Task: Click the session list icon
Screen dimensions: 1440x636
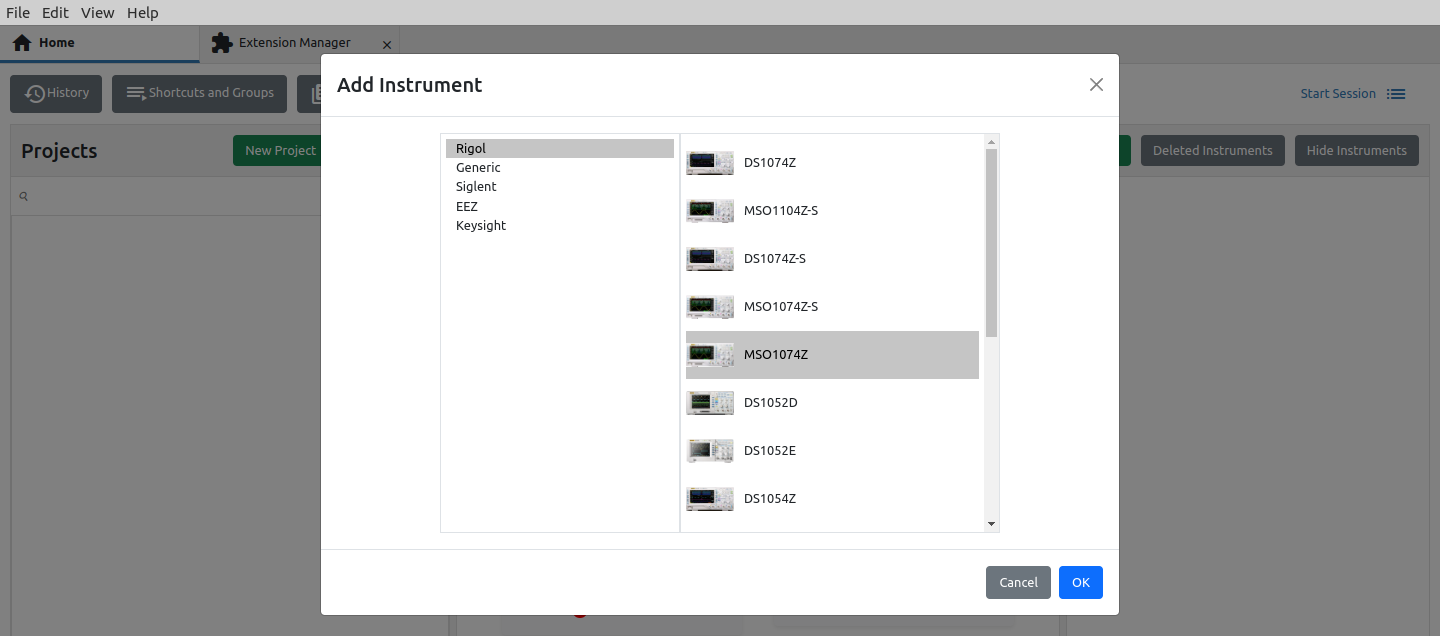Action: [1396, 94]
